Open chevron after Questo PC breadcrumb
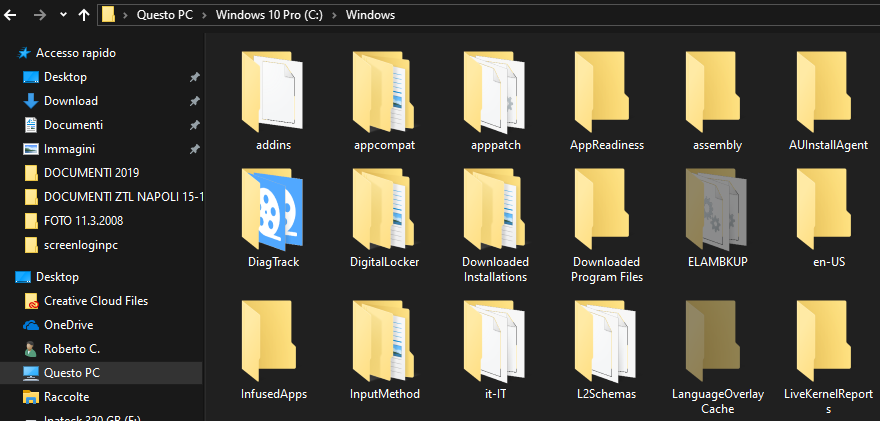Screen dimensions: 880x421 pyautogui.click(x=205, y=15)
